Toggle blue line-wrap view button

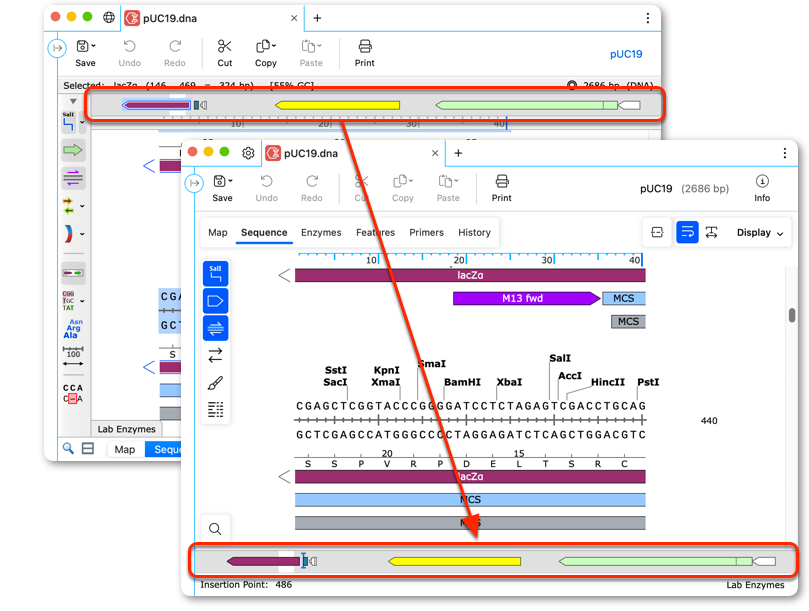(687, 232)
